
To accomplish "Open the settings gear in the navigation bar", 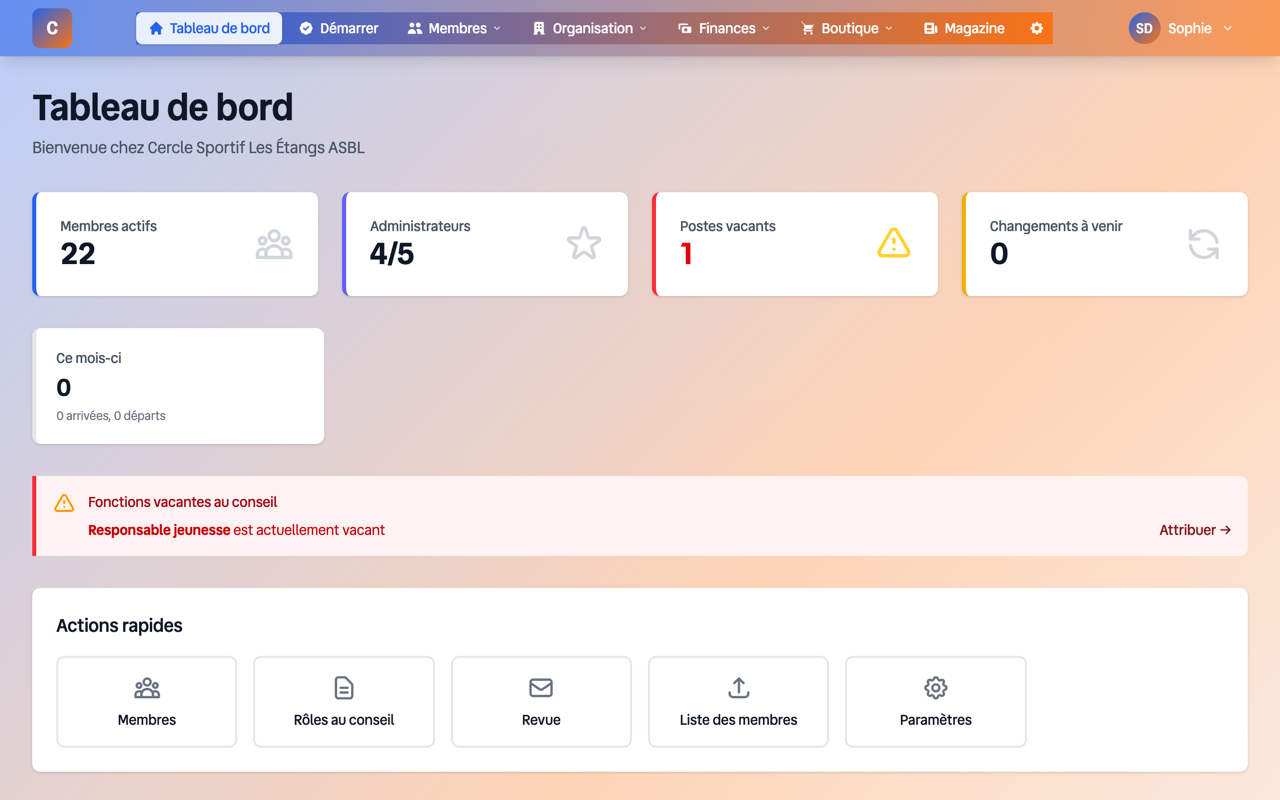I will click(1037, 28).
